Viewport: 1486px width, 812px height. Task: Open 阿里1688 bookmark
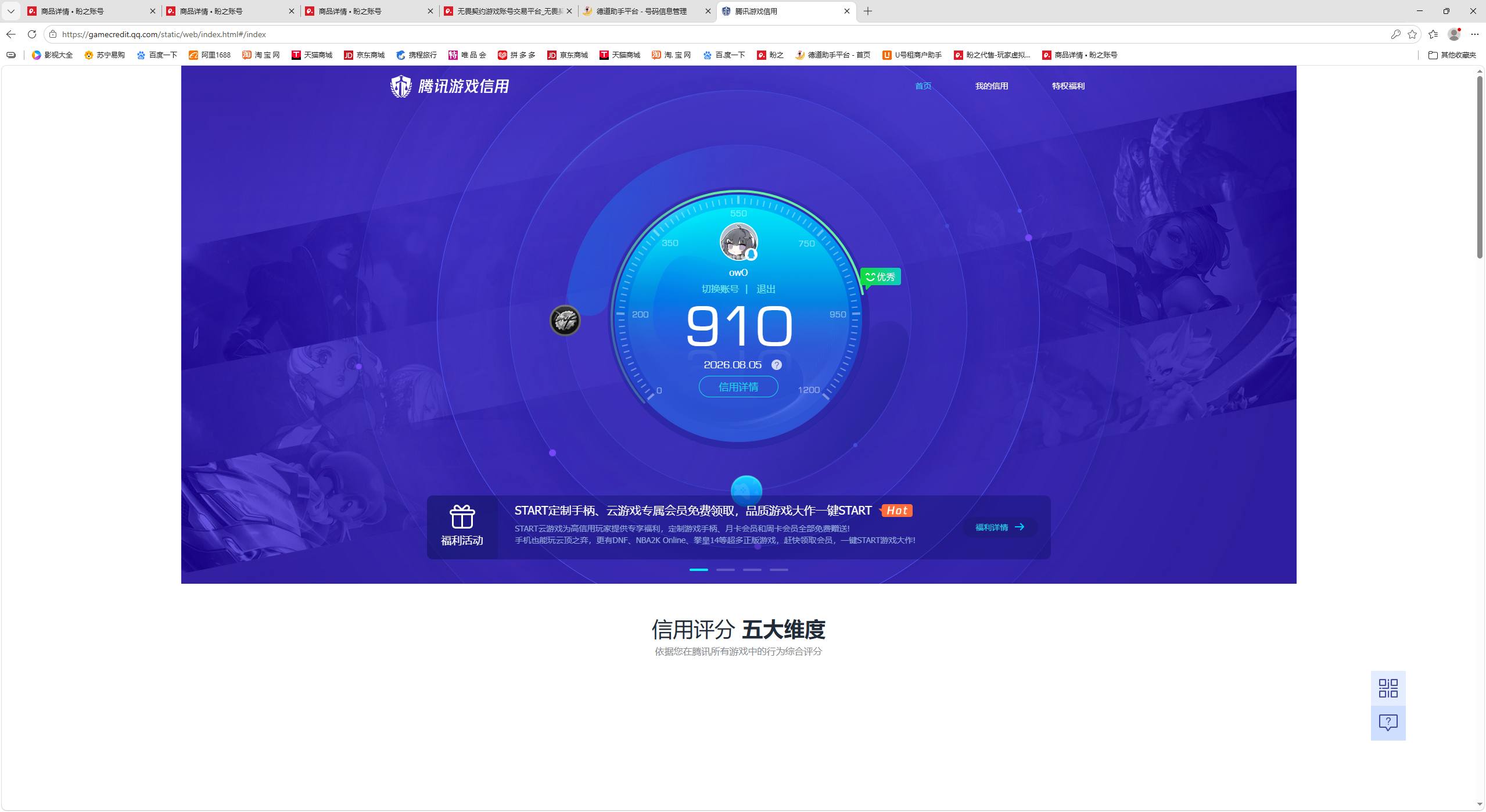pyautogui.click(x=210, y=55)
